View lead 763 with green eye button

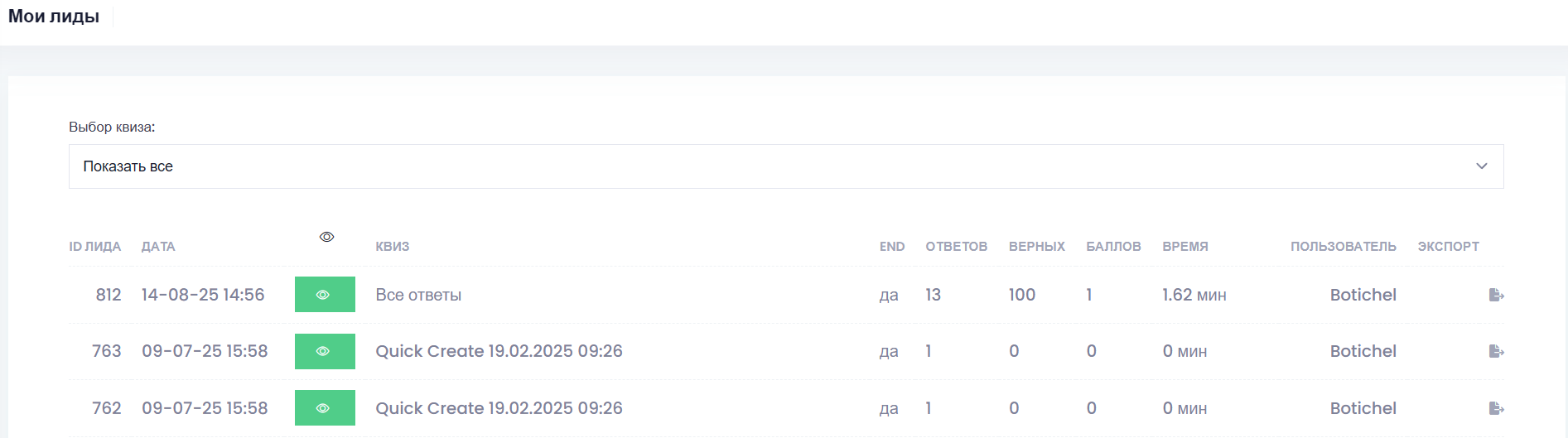tap(325, 351)
